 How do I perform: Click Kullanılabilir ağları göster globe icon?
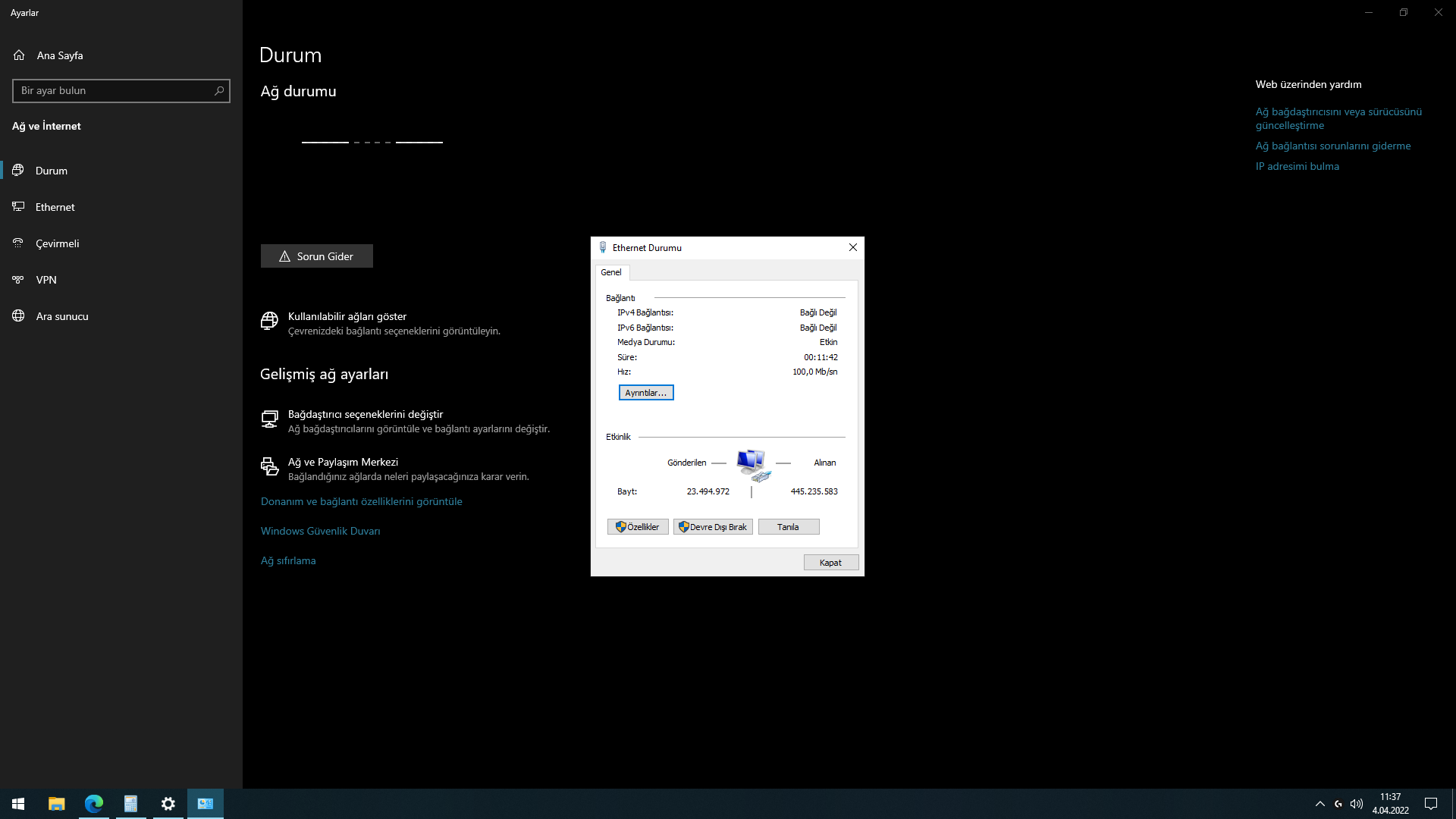tap(269, 321)
